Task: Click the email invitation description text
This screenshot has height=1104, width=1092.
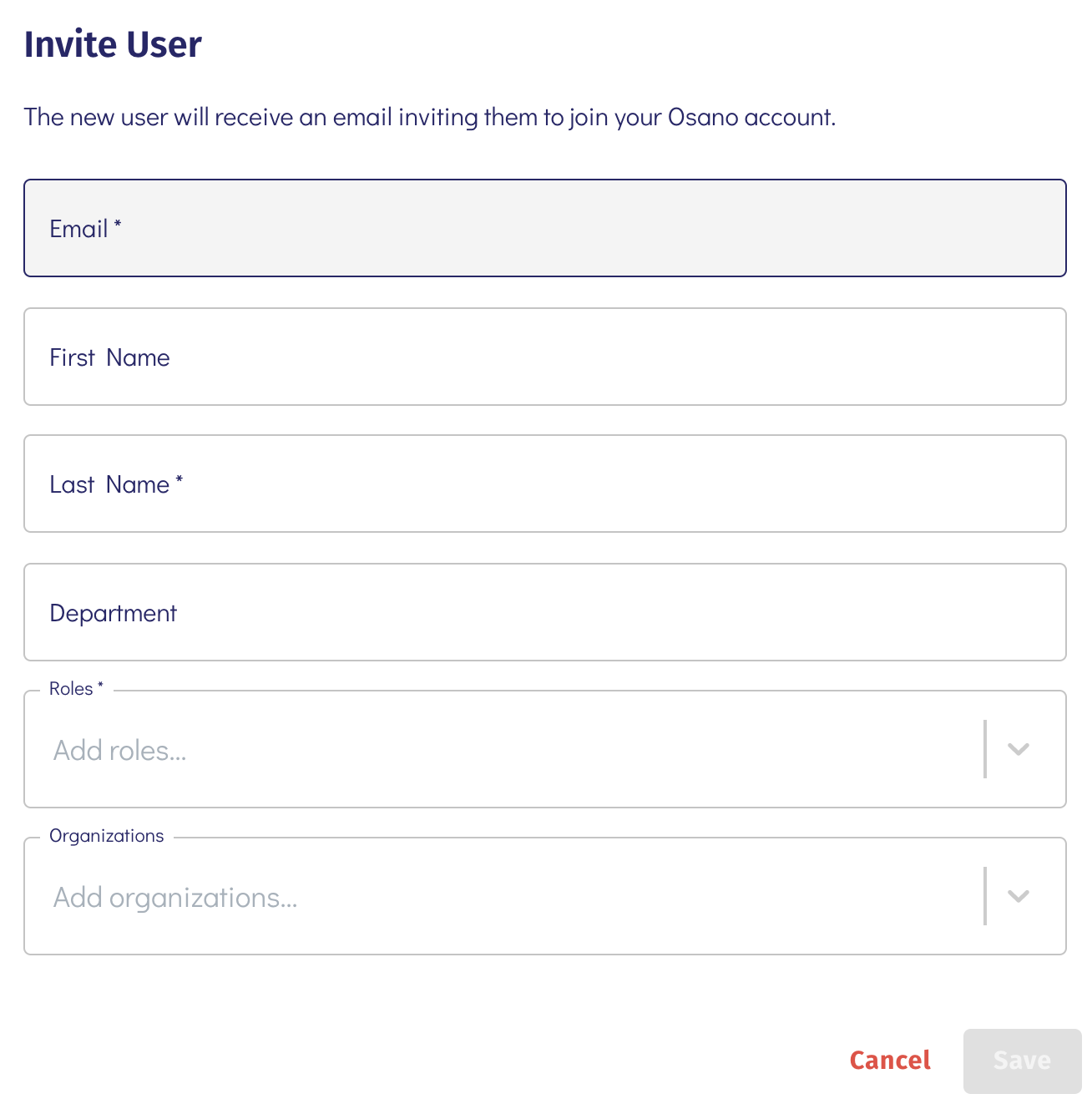Action: [x=429, y=117]
